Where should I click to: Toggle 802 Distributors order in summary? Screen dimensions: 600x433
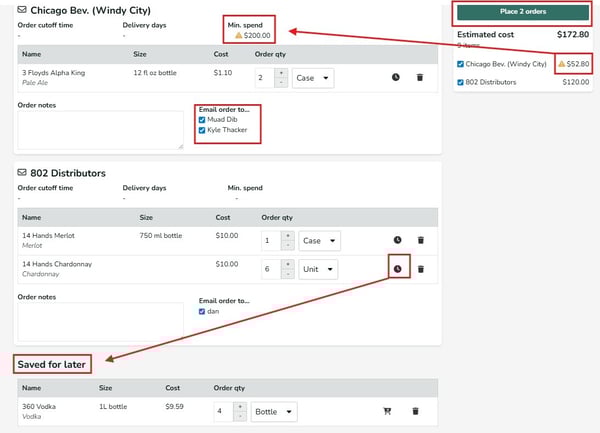pyautogui.click(x=460, y=82)
